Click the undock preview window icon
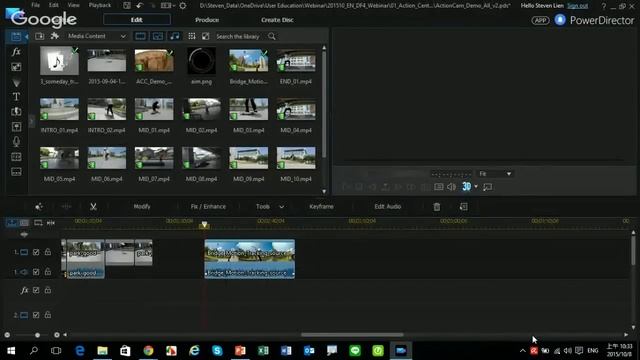Viewport: 640px width, 360px height. [x=487, y=187]
